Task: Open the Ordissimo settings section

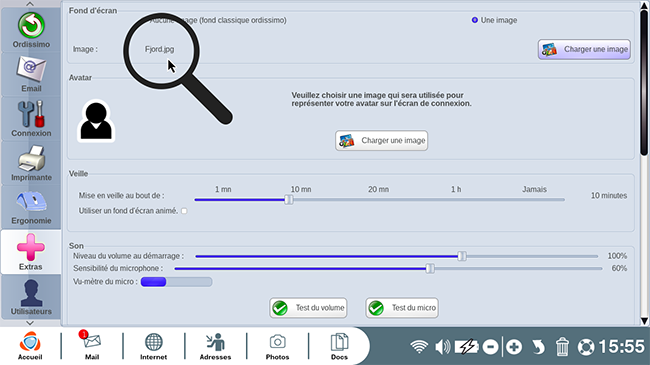Action: pos(31,30)
